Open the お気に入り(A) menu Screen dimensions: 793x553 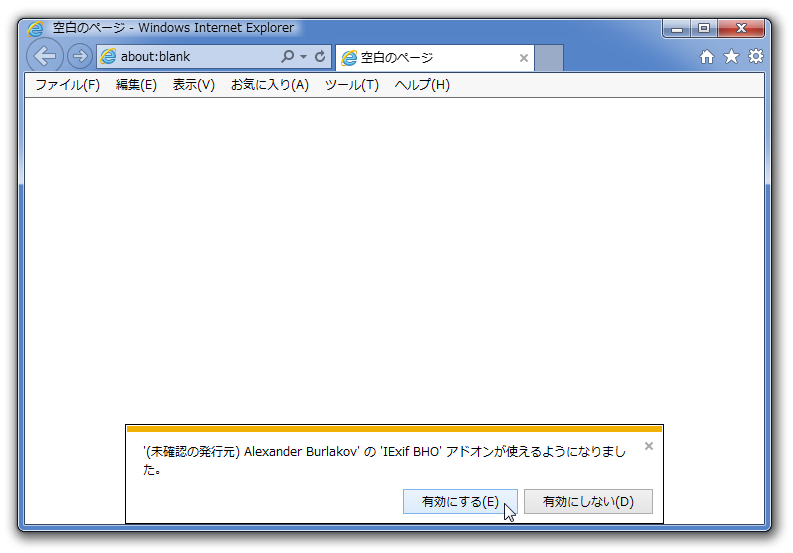[270, 84]
